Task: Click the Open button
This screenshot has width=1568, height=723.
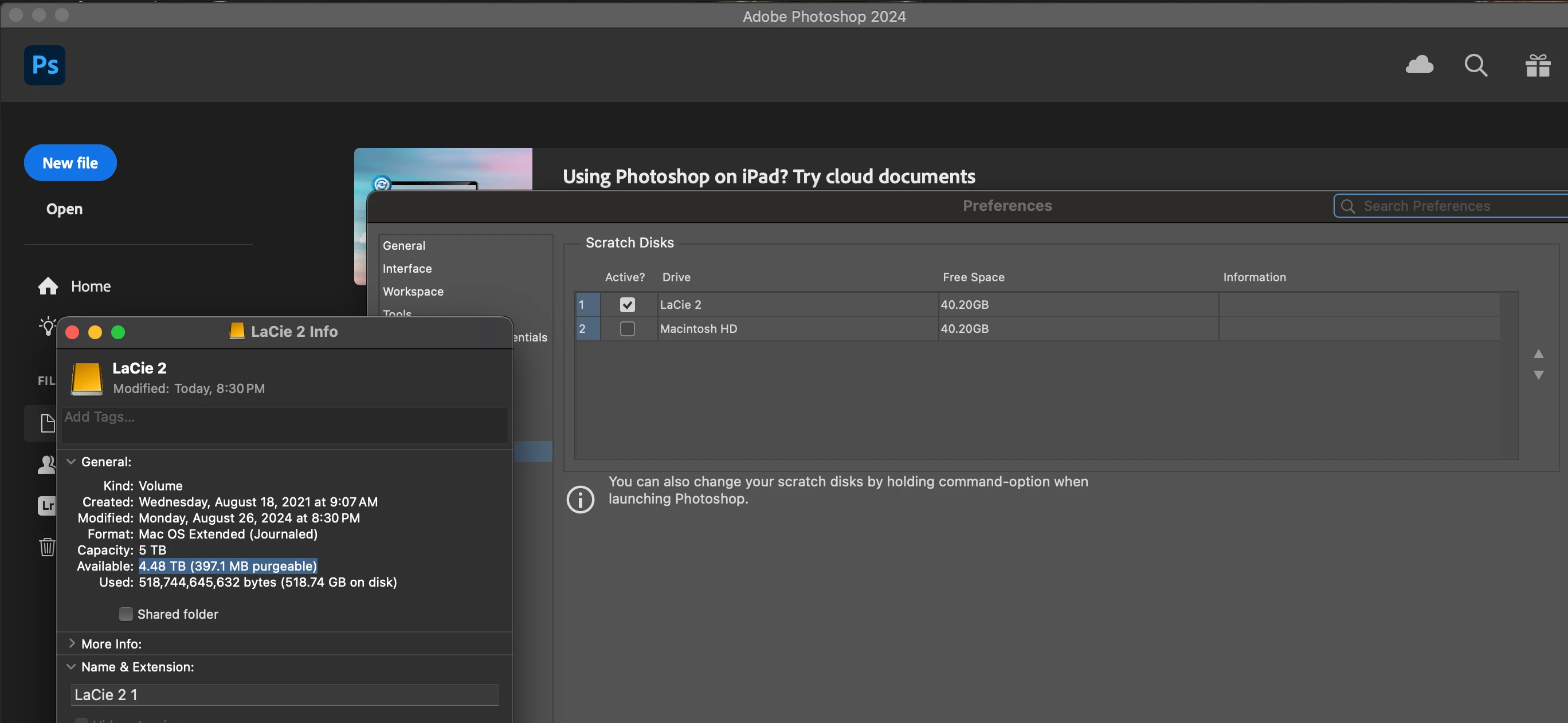Action: point(65,209)
